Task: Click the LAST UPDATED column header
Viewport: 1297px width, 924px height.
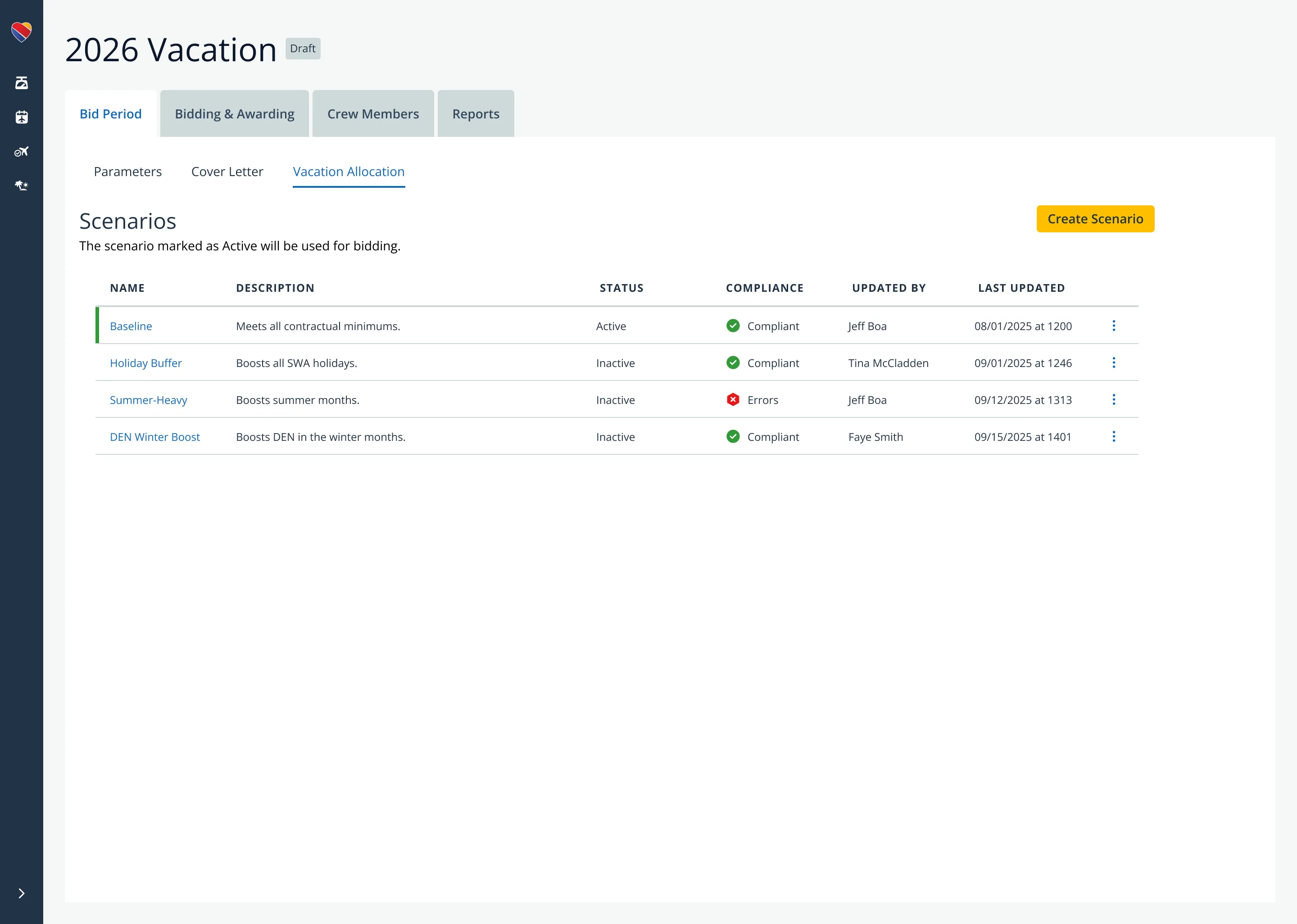Action: tap(1022, 288)
